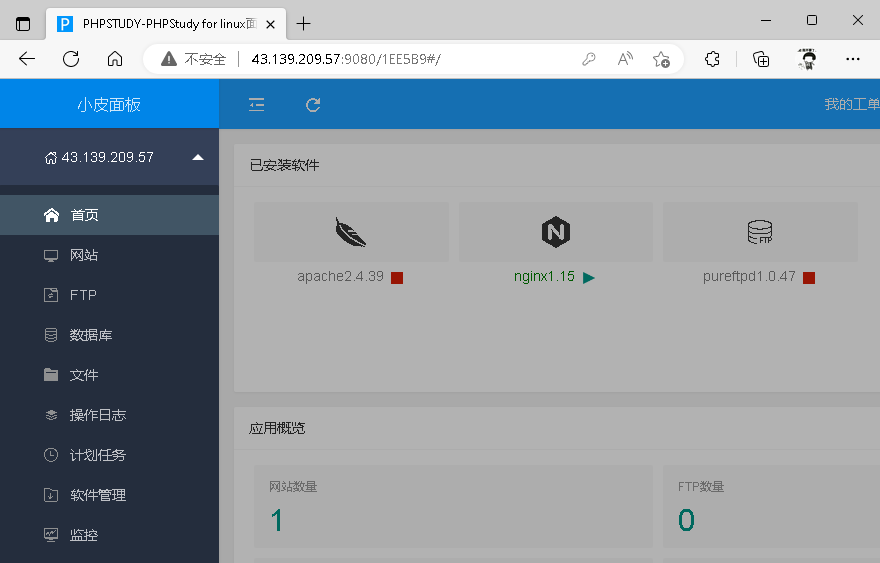The height and width of the screenshot is (563, 880).
Task: Add page to favorites star icon
Action: [x=661, y=59]
